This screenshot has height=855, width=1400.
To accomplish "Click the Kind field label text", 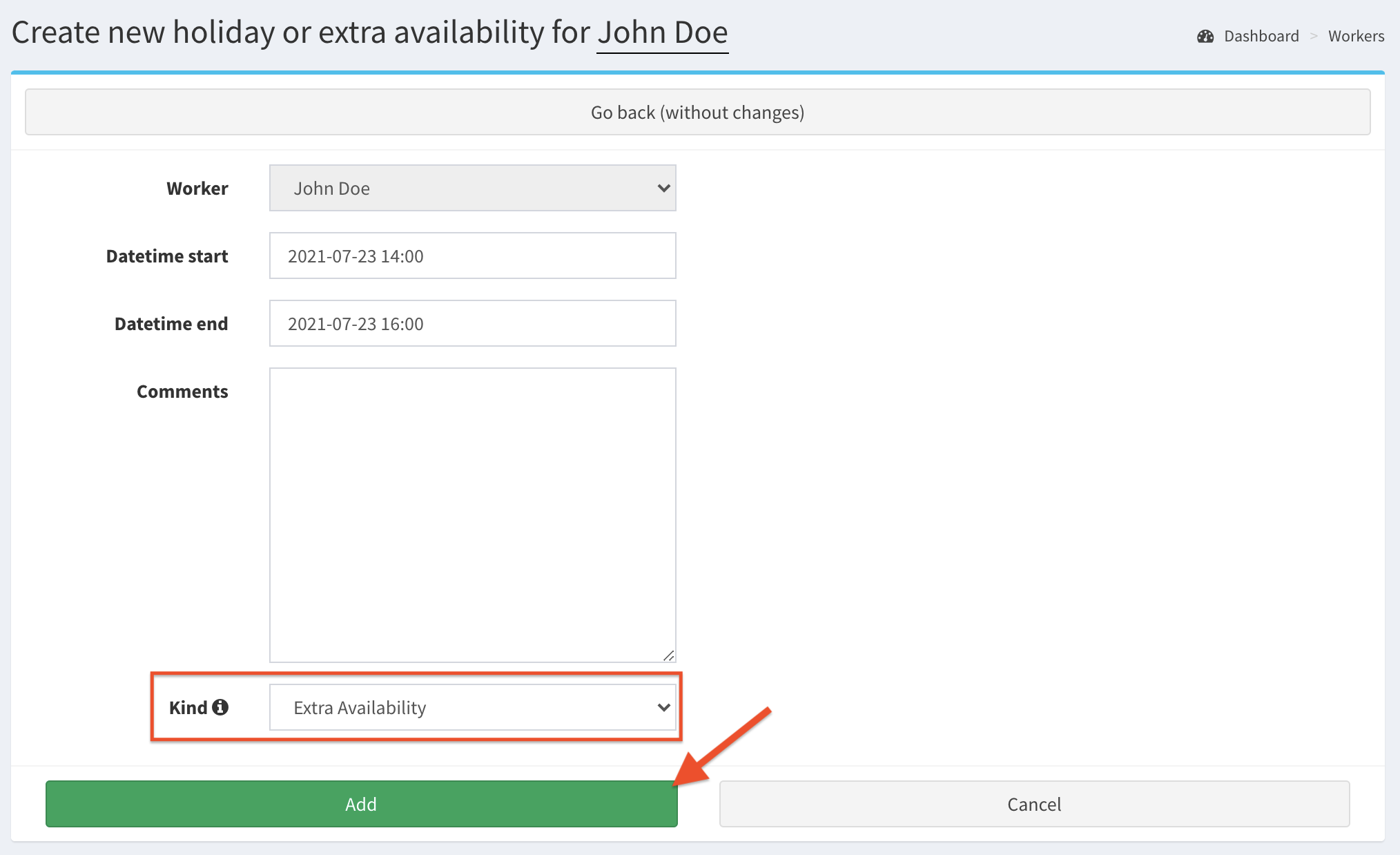I will tap(188, 708).
